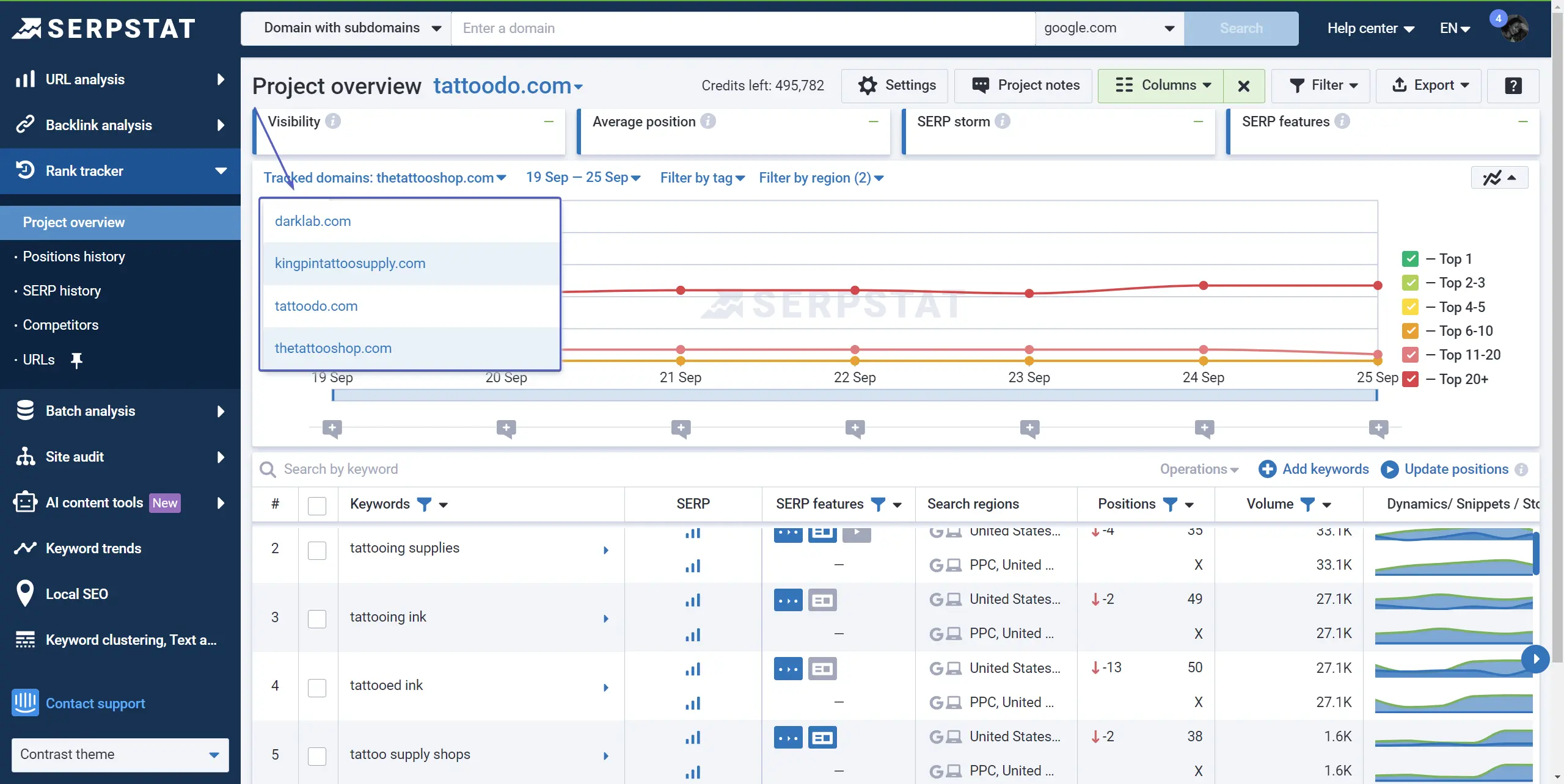The image size is (1564, 784).
Task: Select the tattooing supplies row checkbox
Action: pos(317,550)
